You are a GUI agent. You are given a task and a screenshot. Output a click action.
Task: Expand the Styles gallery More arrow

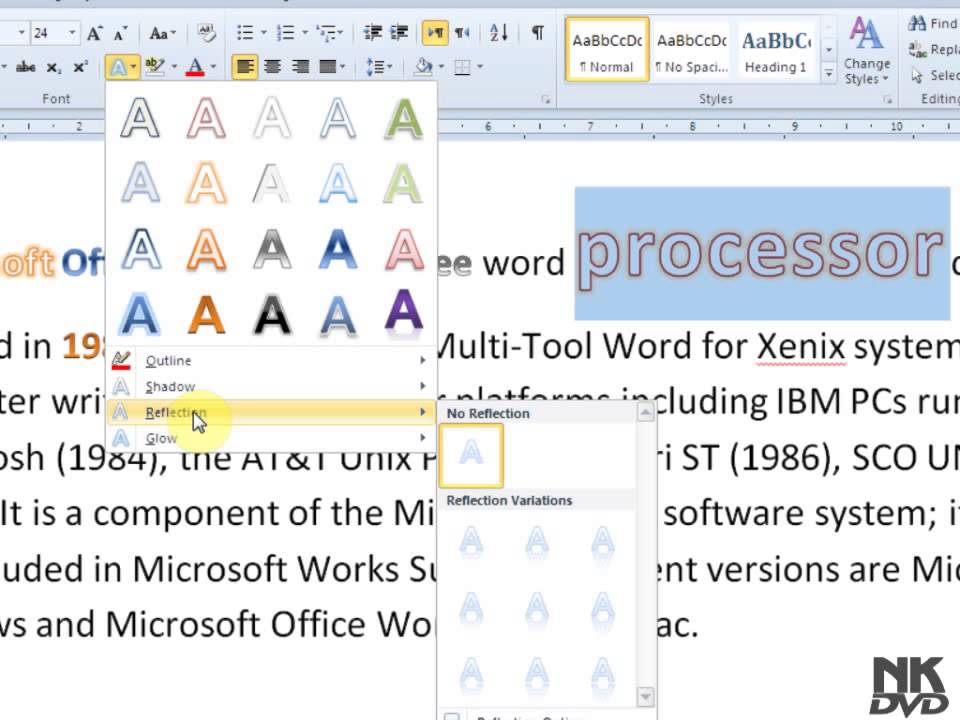(x=828, y=73)
